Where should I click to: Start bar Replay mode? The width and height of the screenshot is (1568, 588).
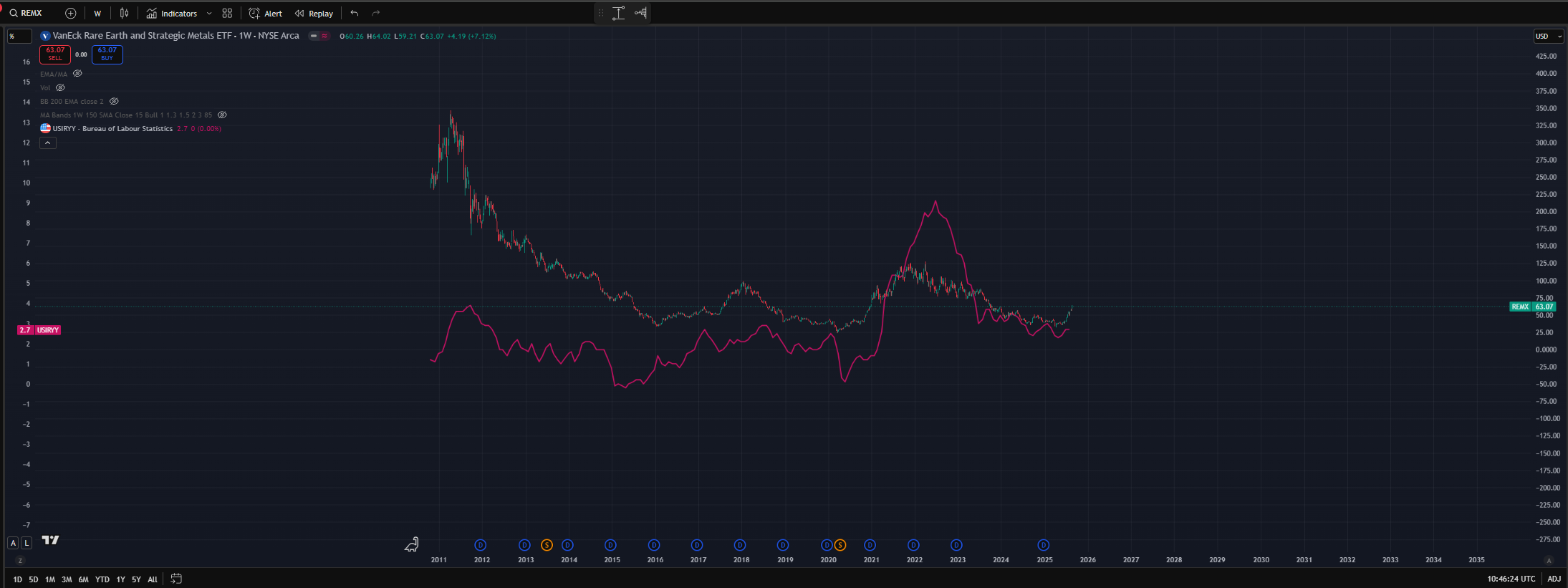tap(314, 13)
